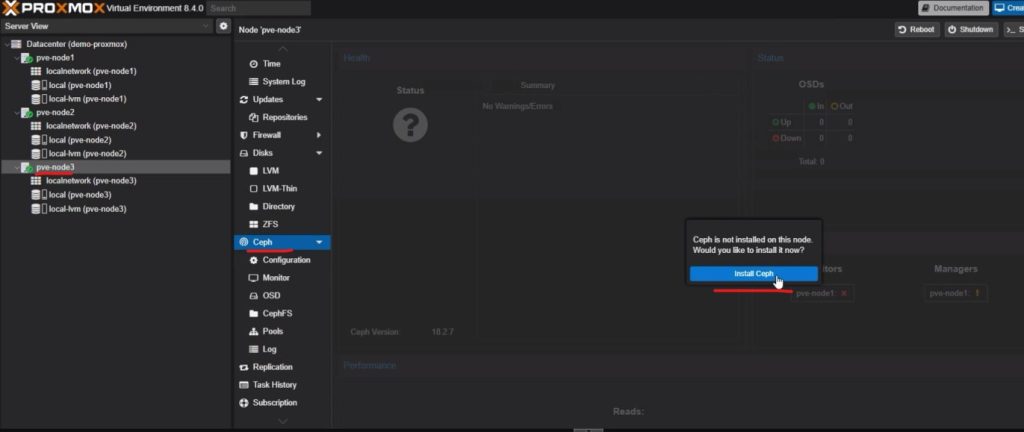The height and width of the screenshot is (432, 1024).
Task: Click the Pools sitemap icon
Action: pos(254,332)
